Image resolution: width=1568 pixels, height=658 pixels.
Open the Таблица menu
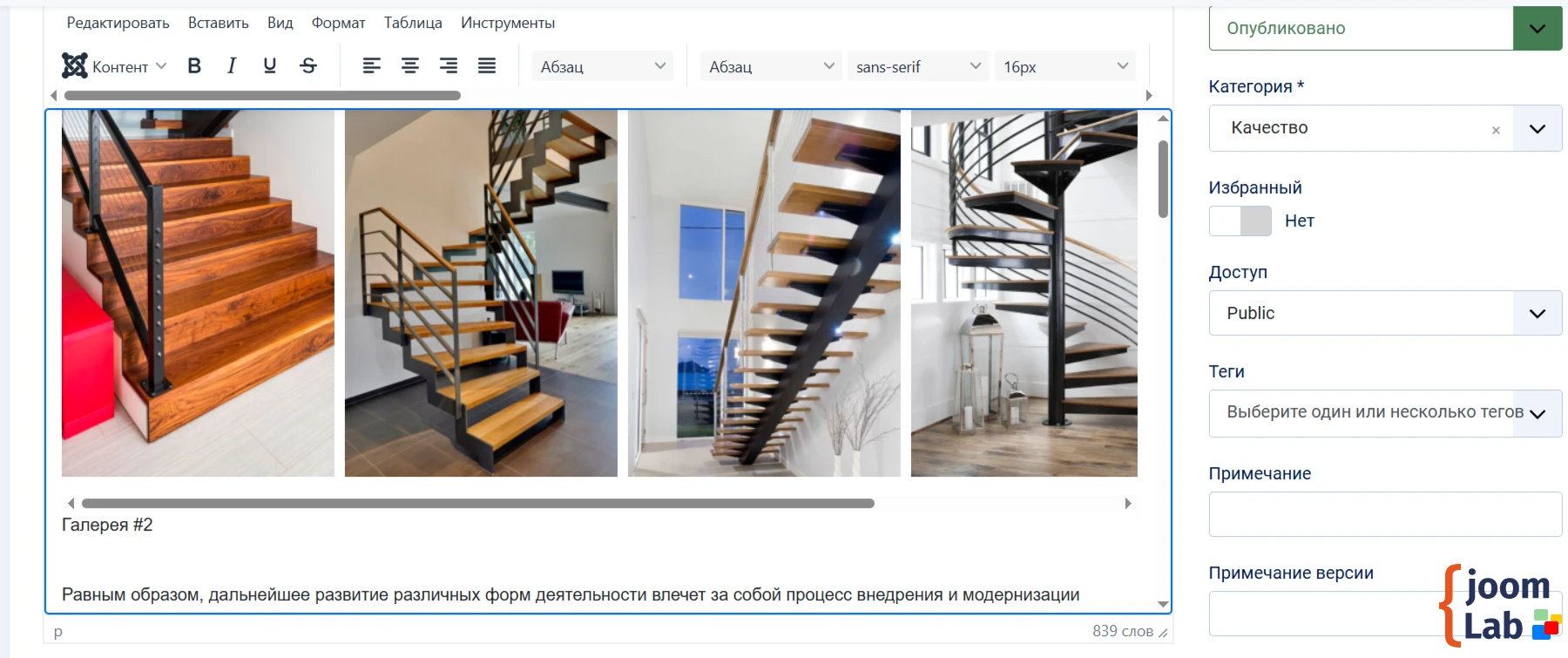click(x=413, y=23)
